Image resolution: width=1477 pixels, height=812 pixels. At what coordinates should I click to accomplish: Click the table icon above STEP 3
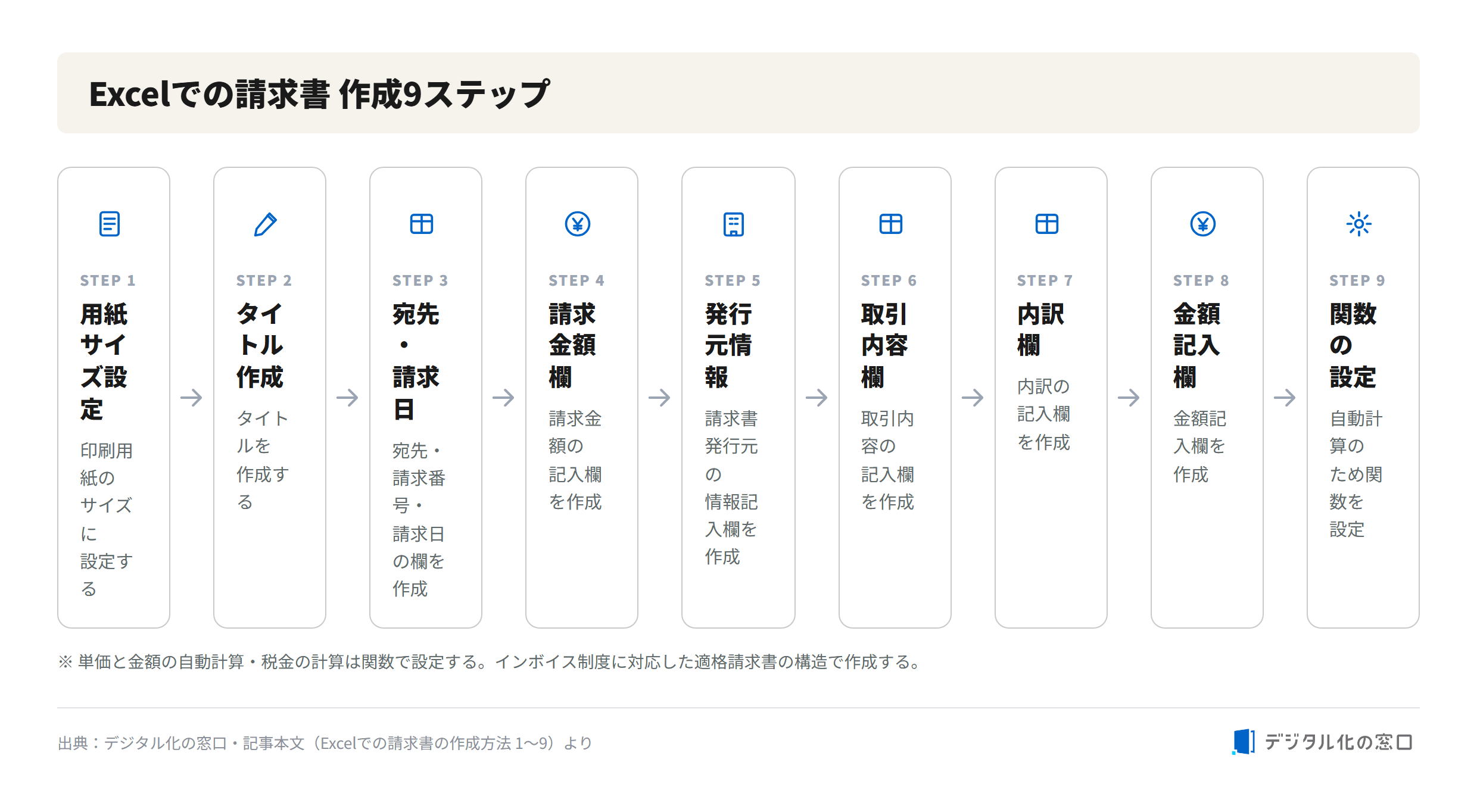coord(421,224)
